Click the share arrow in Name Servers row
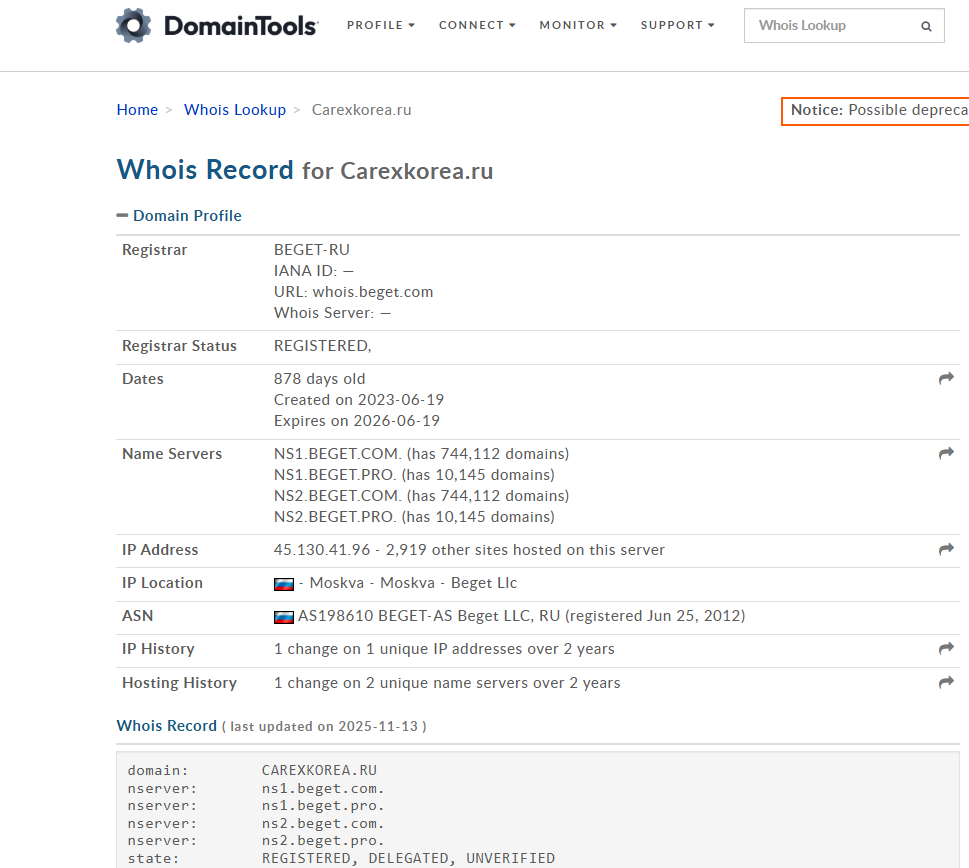Screen dimensions: 969x868 coord(946,454)
